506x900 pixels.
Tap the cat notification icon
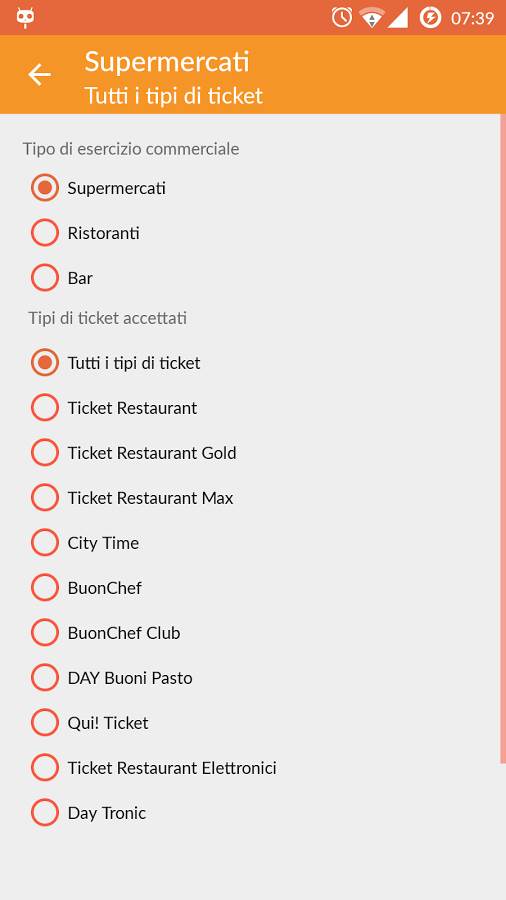pos(26,18)
